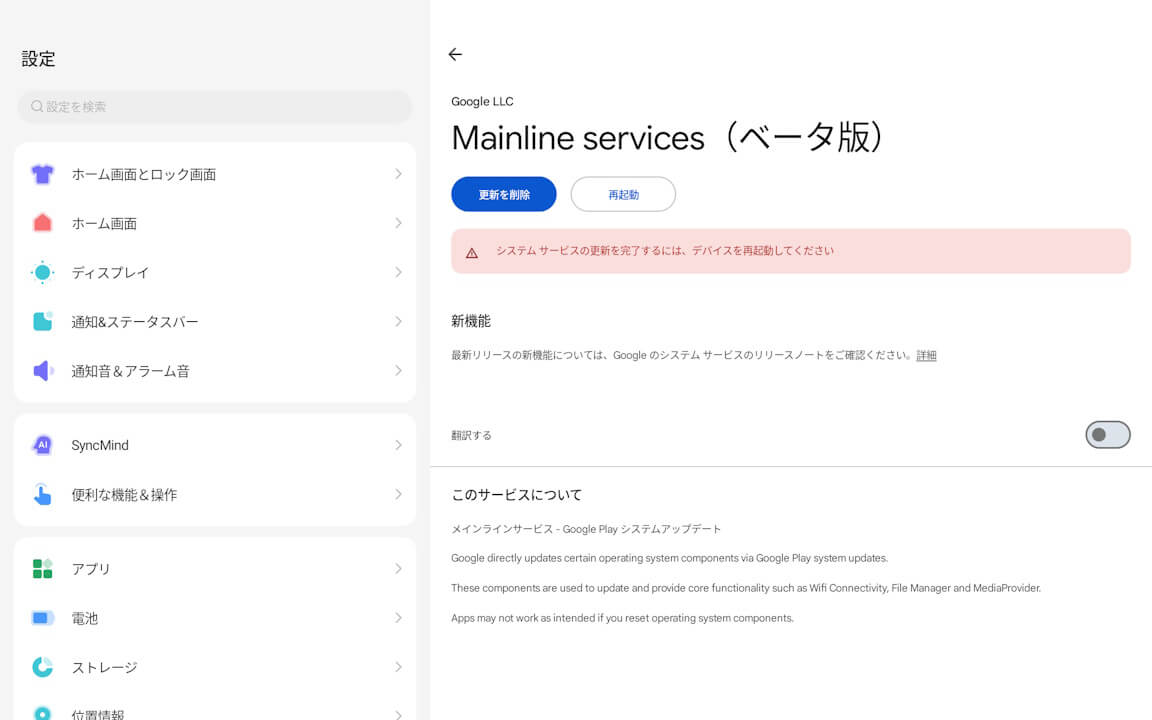Open the 電池 settings entry
This screenshot has height=720, width=1152.
pyautogui.click(x=215, y=618)
